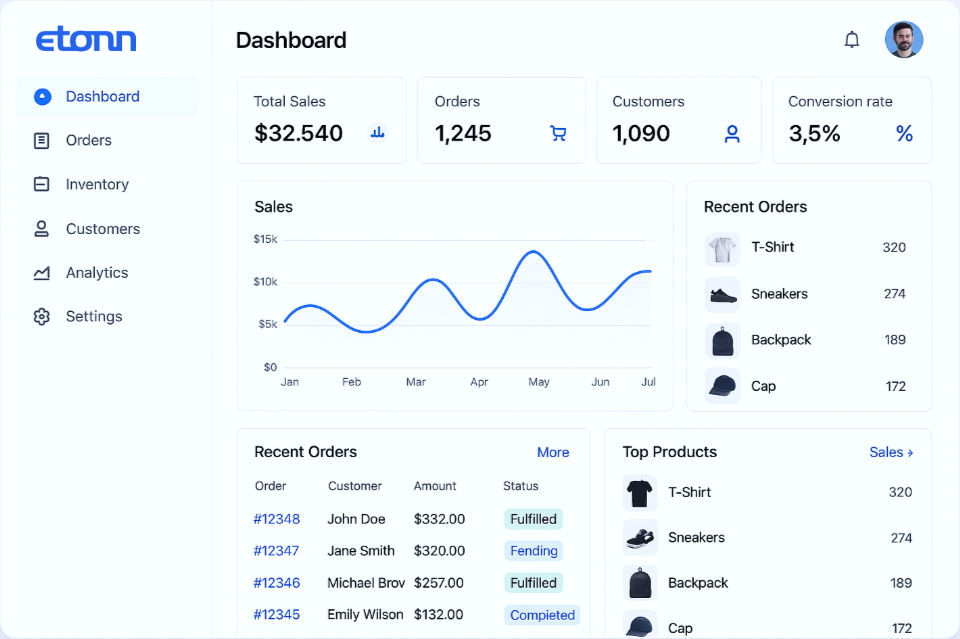
Task: Click the person icon in Customers card
Action: pyautogui.click(x=732, y=133)
